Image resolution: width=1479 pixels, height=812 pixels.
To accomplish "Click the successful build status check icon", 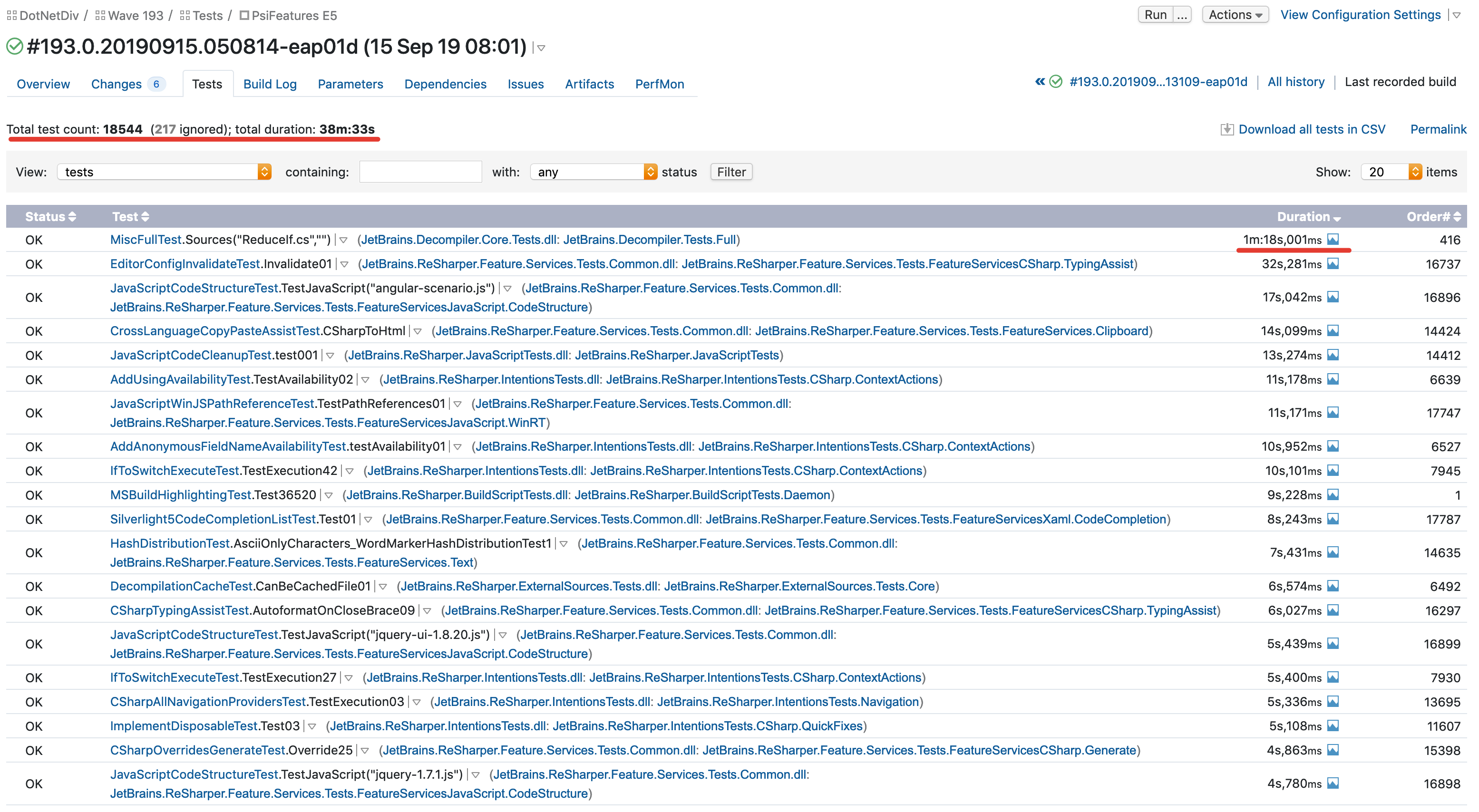I will pyautogui.click(x=14, y=46).
